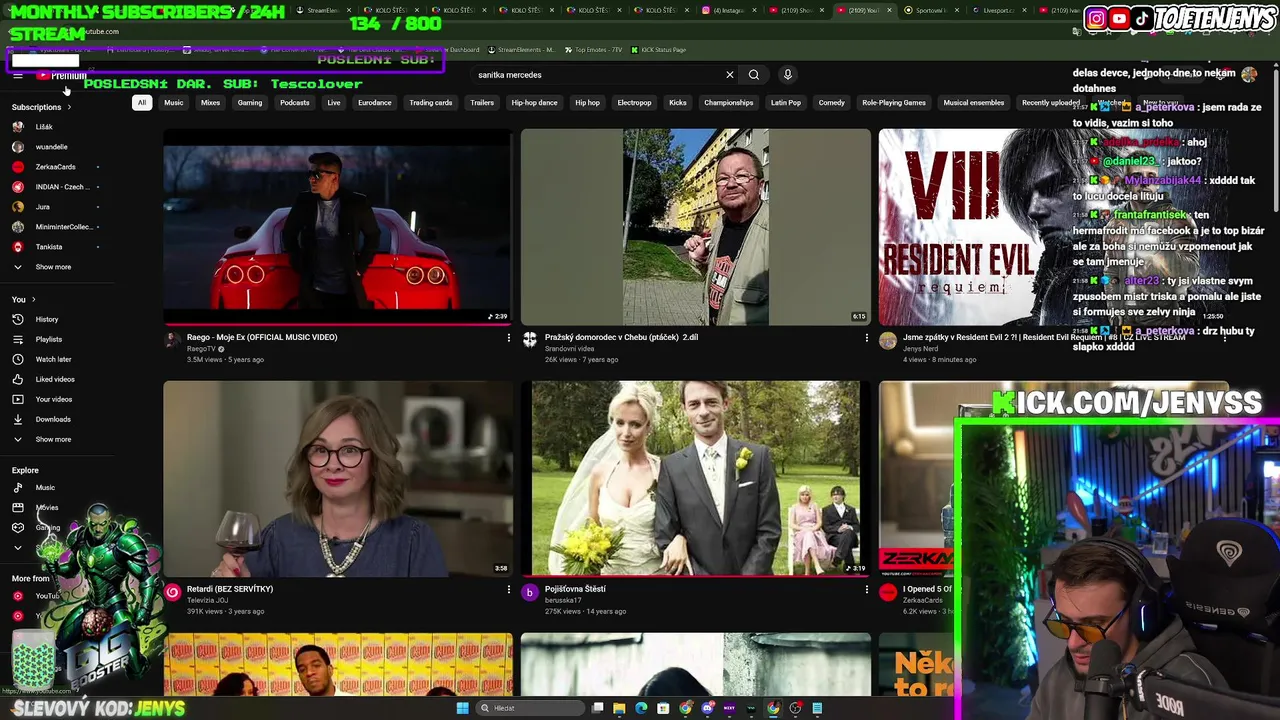Click 'Strandovní videa' channel name
Image resolution: width=1280 pixels, height=720 pixels.
click(x=570, y=349)
